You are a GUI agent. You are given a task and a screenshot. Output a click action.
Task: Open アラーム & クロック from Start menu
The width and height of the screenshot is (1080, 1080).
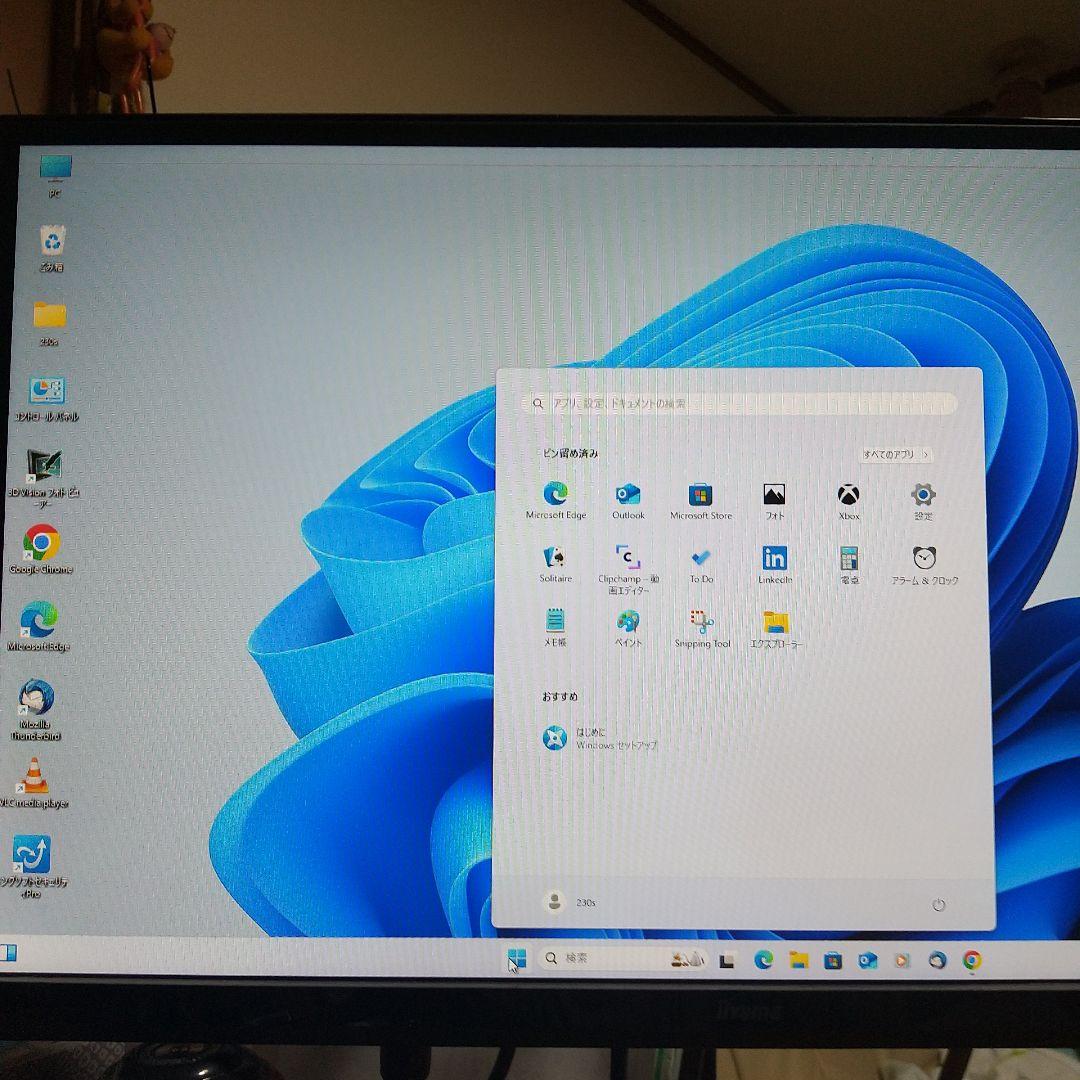(922, 558)
